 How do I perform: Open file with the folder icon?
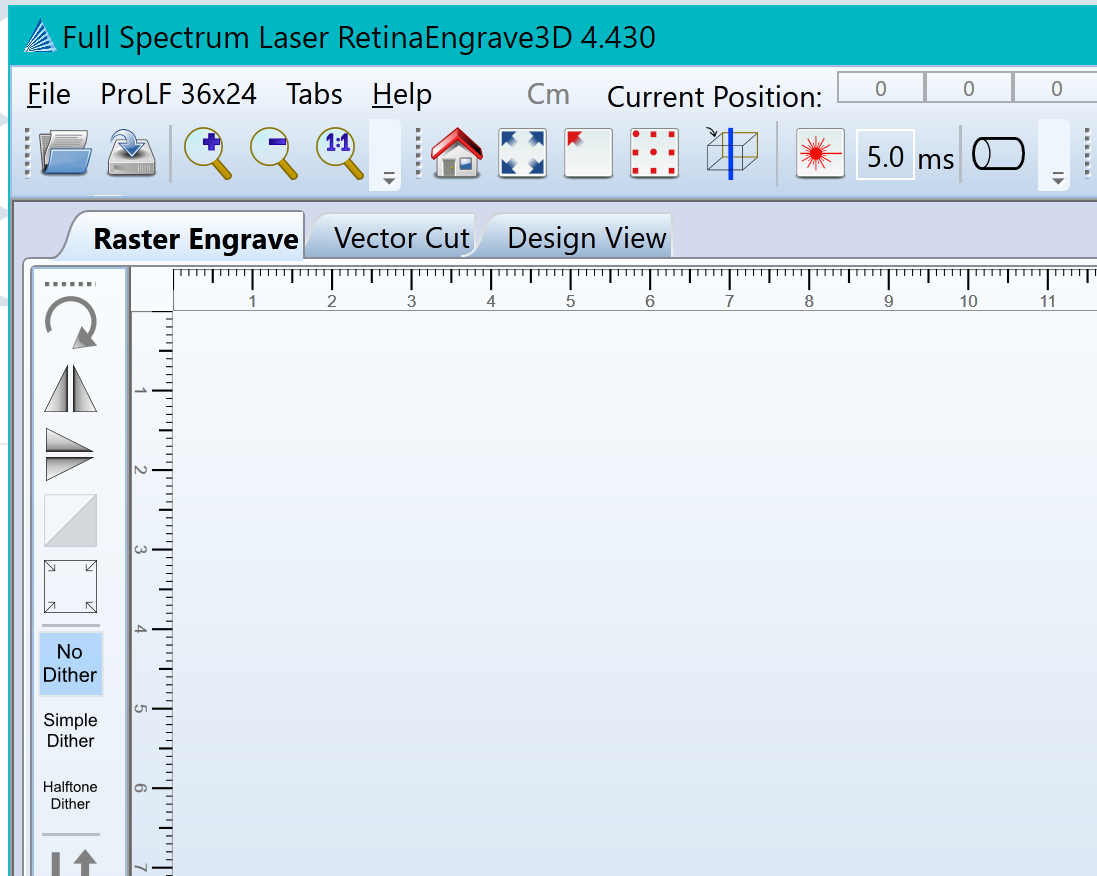coord(66,153)
